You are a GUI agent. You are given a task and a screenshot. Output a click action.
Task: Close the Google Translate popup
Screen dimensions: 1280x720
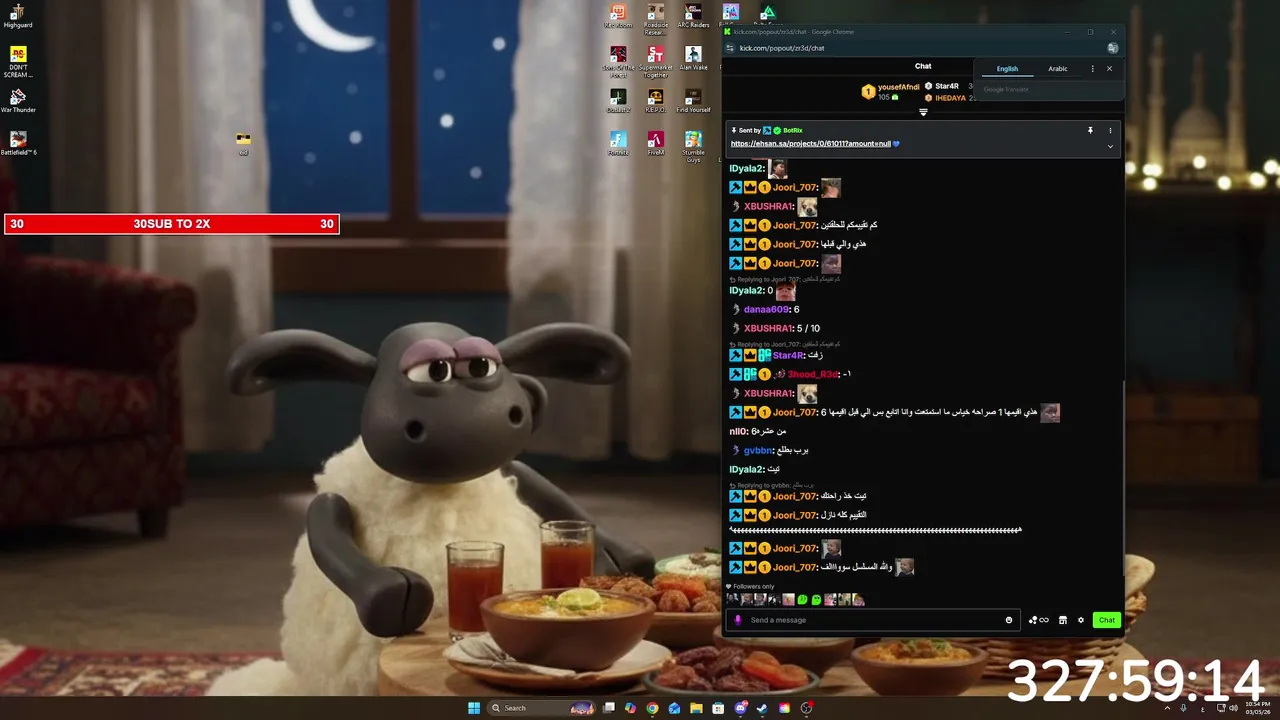coord(1109,69)
